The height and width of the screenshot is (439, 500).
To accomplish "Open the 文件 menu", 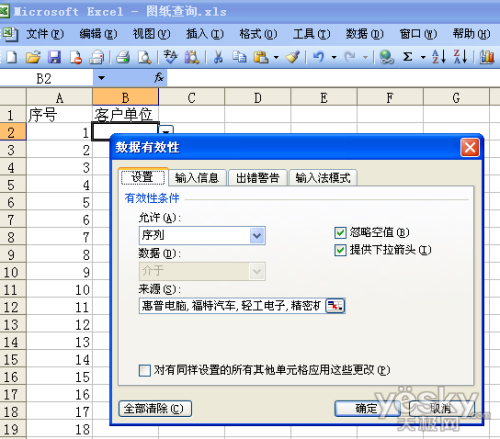I will (x=45, y=34).
